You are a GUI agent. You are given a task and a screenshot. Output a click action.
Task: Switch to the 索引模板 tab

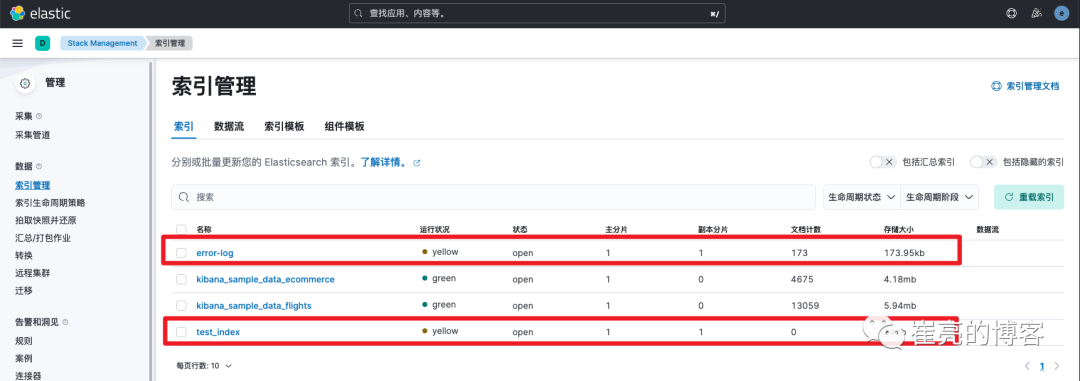(x=284, y=127)
